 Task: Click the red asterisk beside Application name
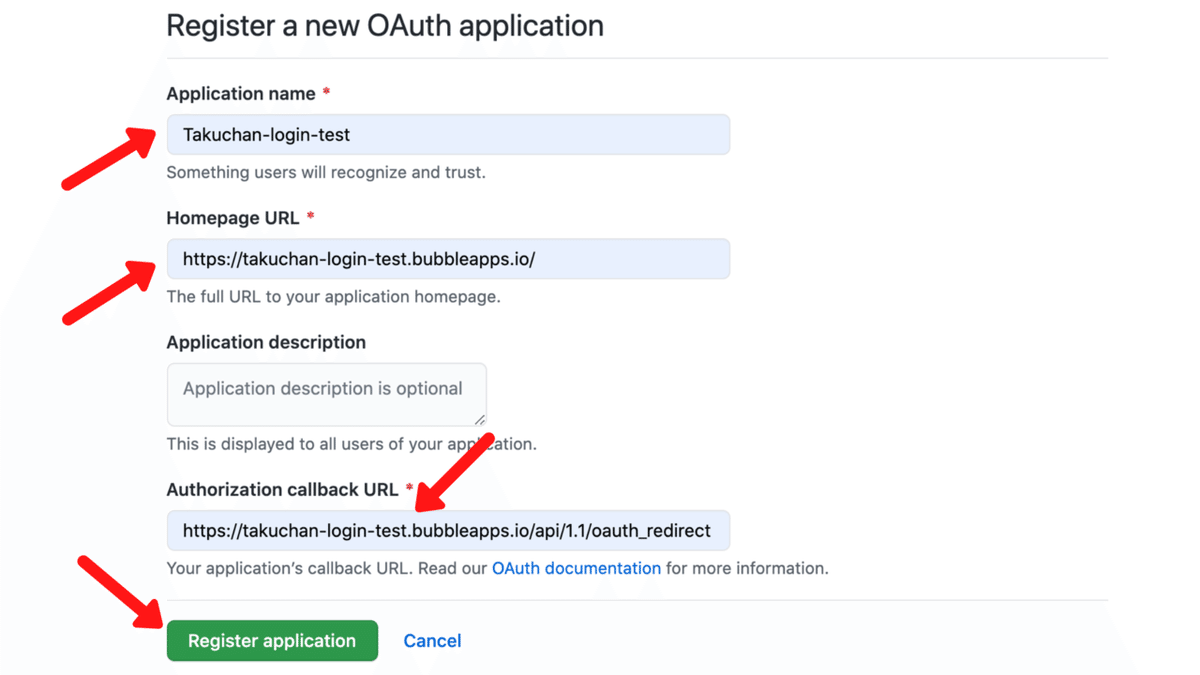click(x=326, y=93)
